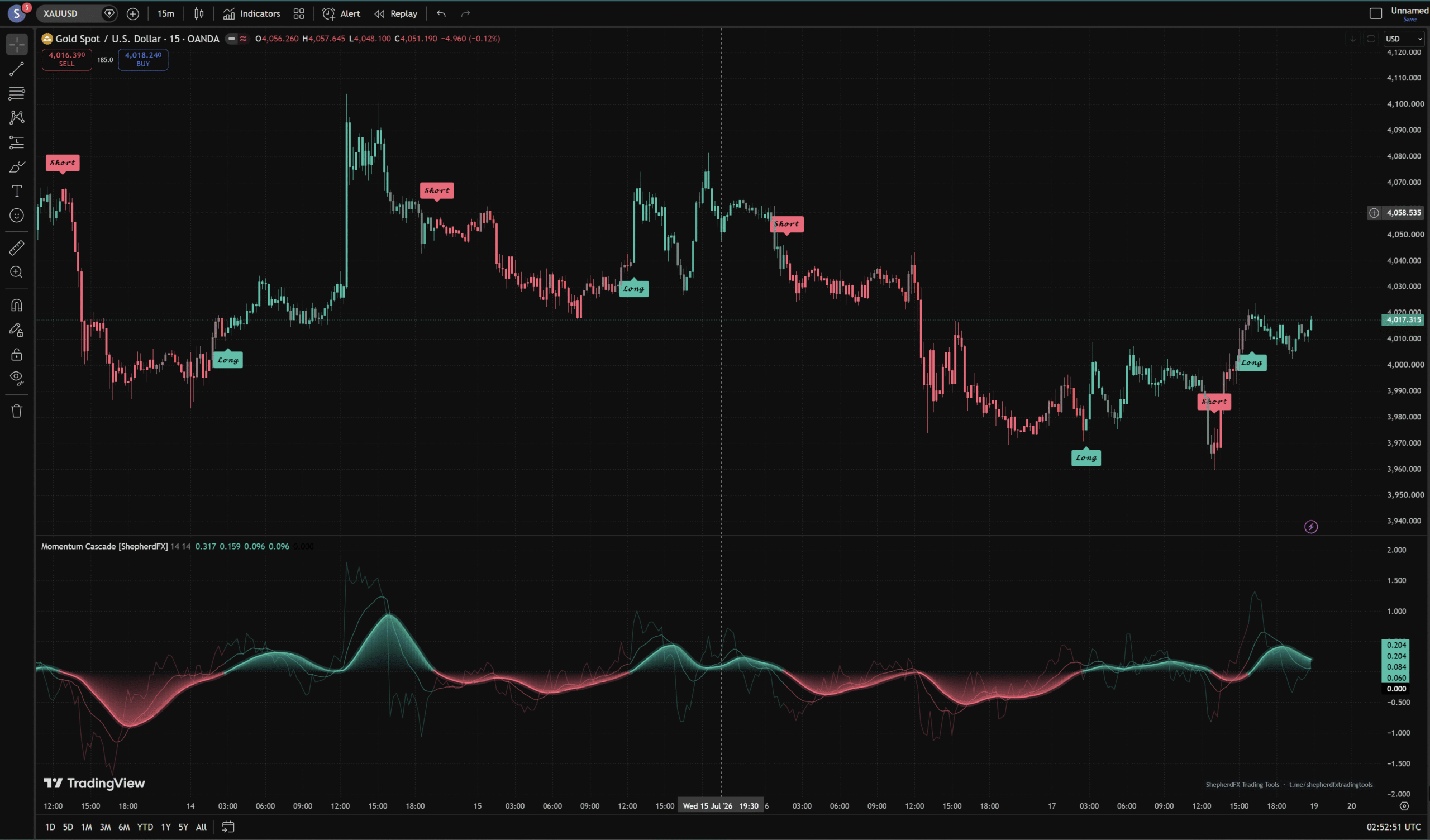Select the 1Y date range
Viewport: 1430px width, 840px height.
[166, 827]
